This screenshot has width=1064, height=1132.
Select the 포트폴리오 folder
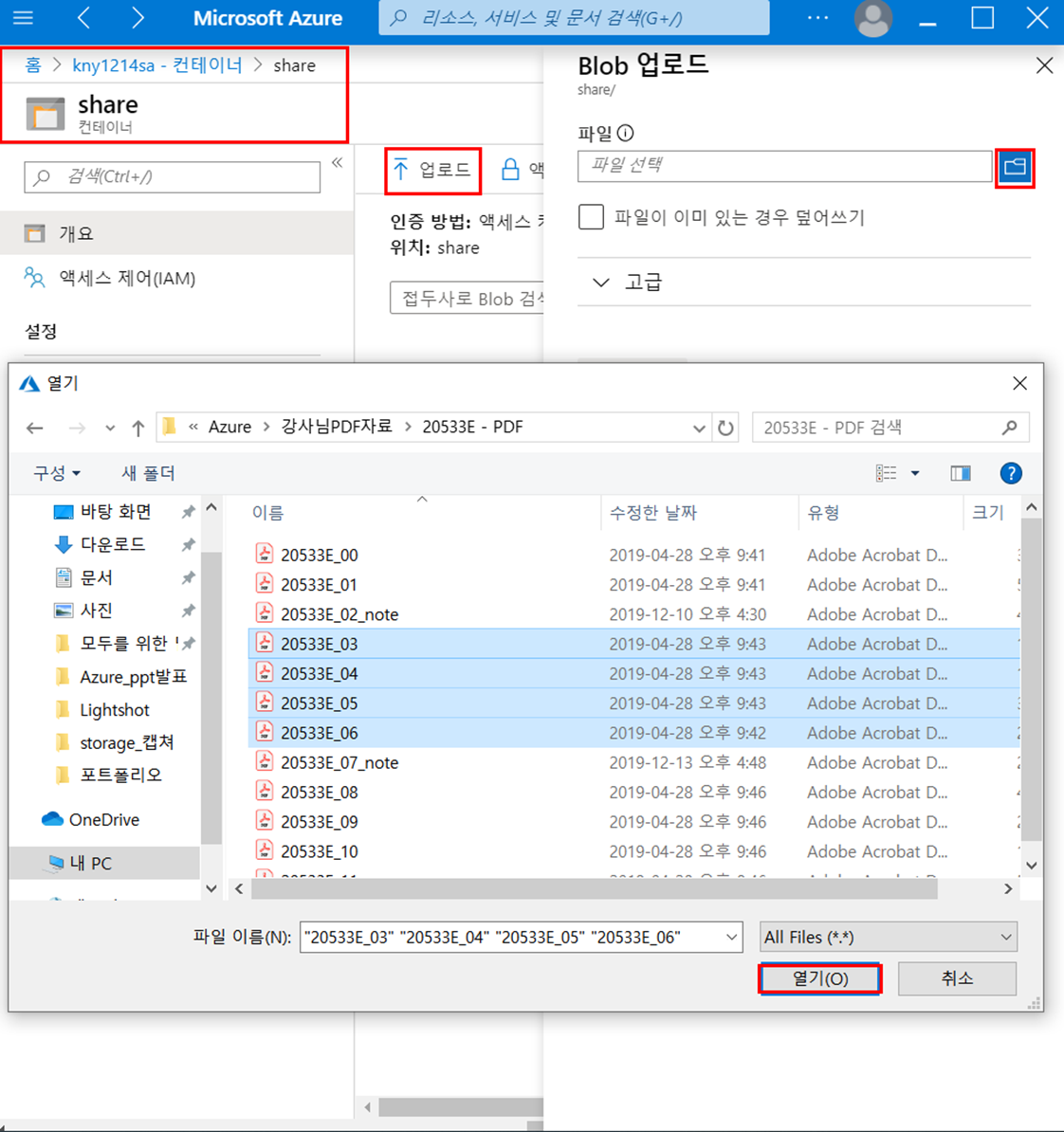(x=120, y=775)
